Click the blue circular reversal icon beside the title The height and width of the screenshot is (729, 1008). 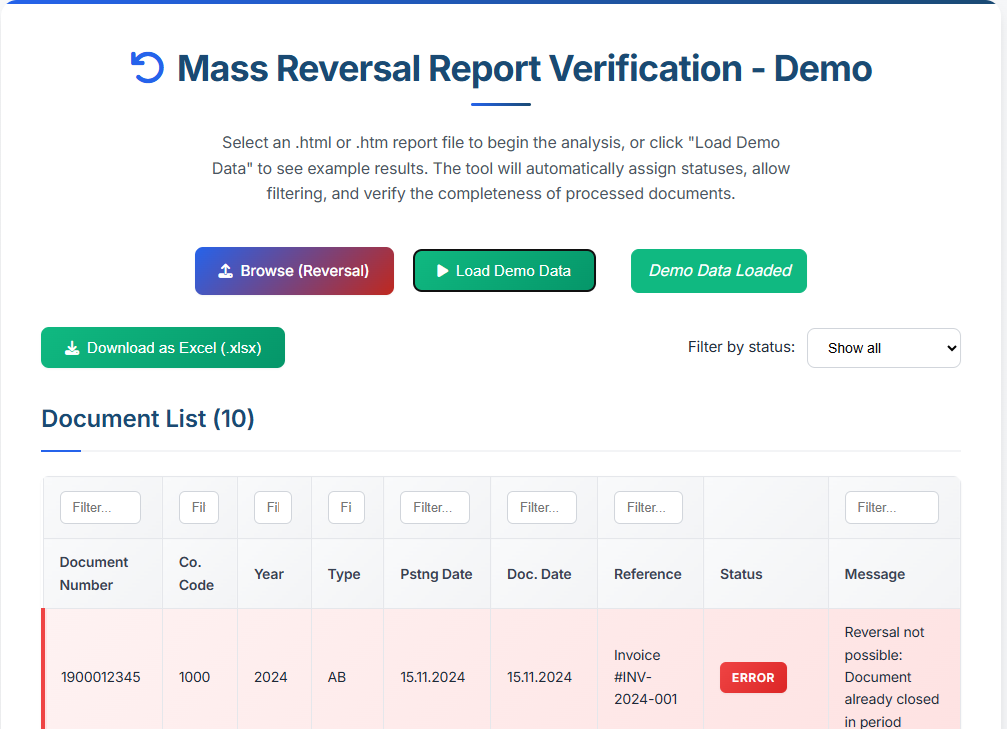(x=147, y=67)
